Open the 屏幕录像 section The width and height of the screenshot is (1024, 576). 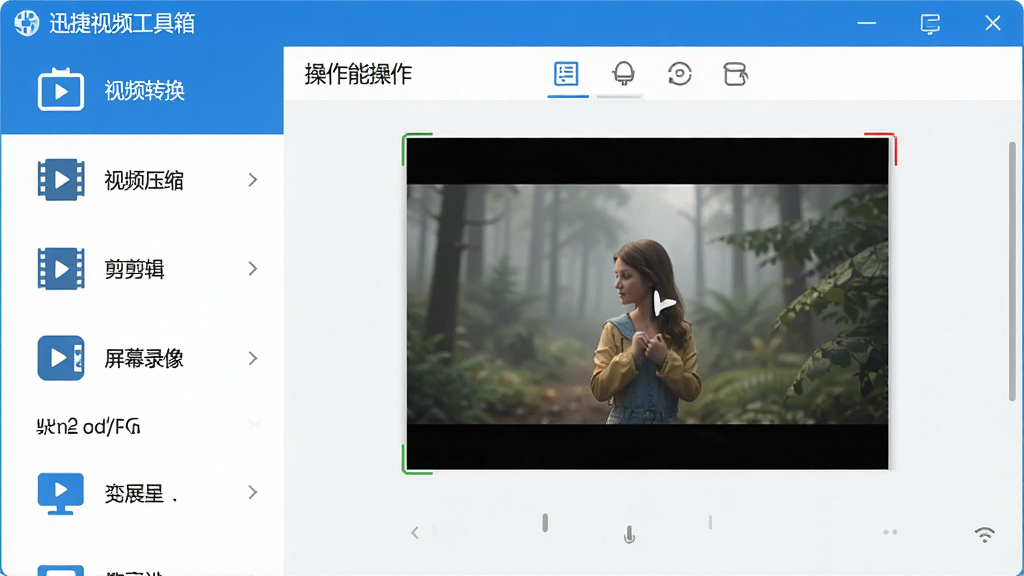coord(142,358)
